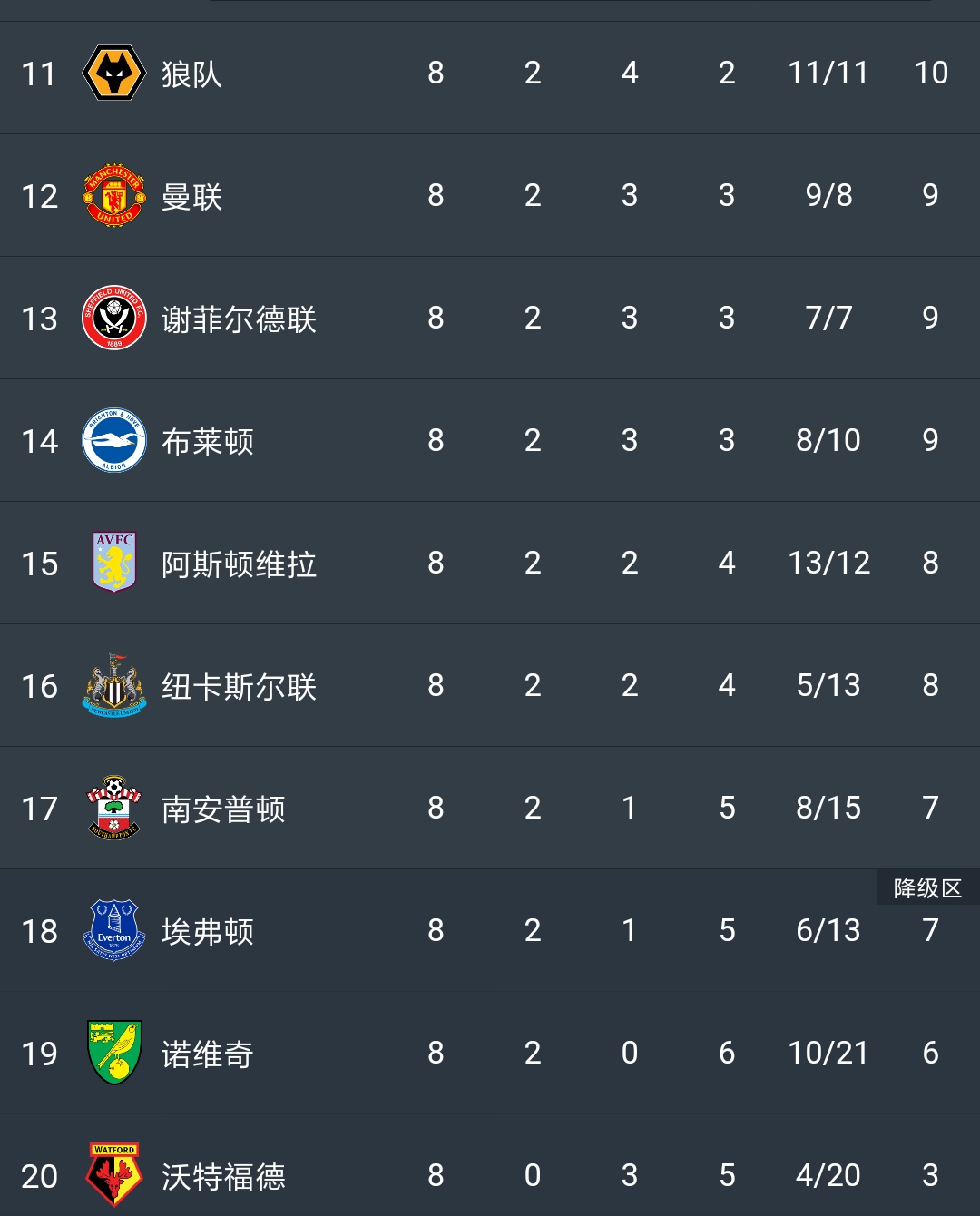
Task: Tap the Newcastle United badge
Action: click(x=114, y=685)
